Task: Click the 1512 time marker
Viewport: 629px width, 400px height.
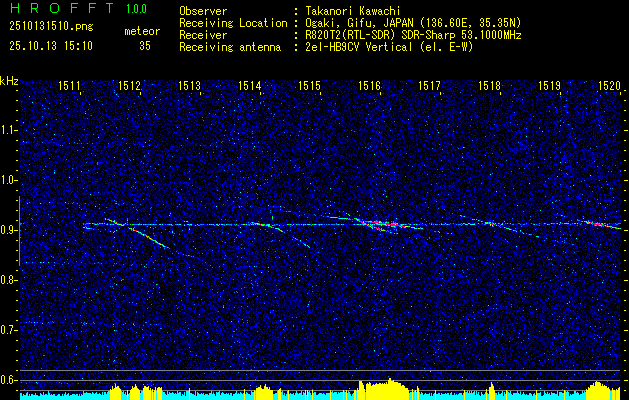Action: (129, 87)
